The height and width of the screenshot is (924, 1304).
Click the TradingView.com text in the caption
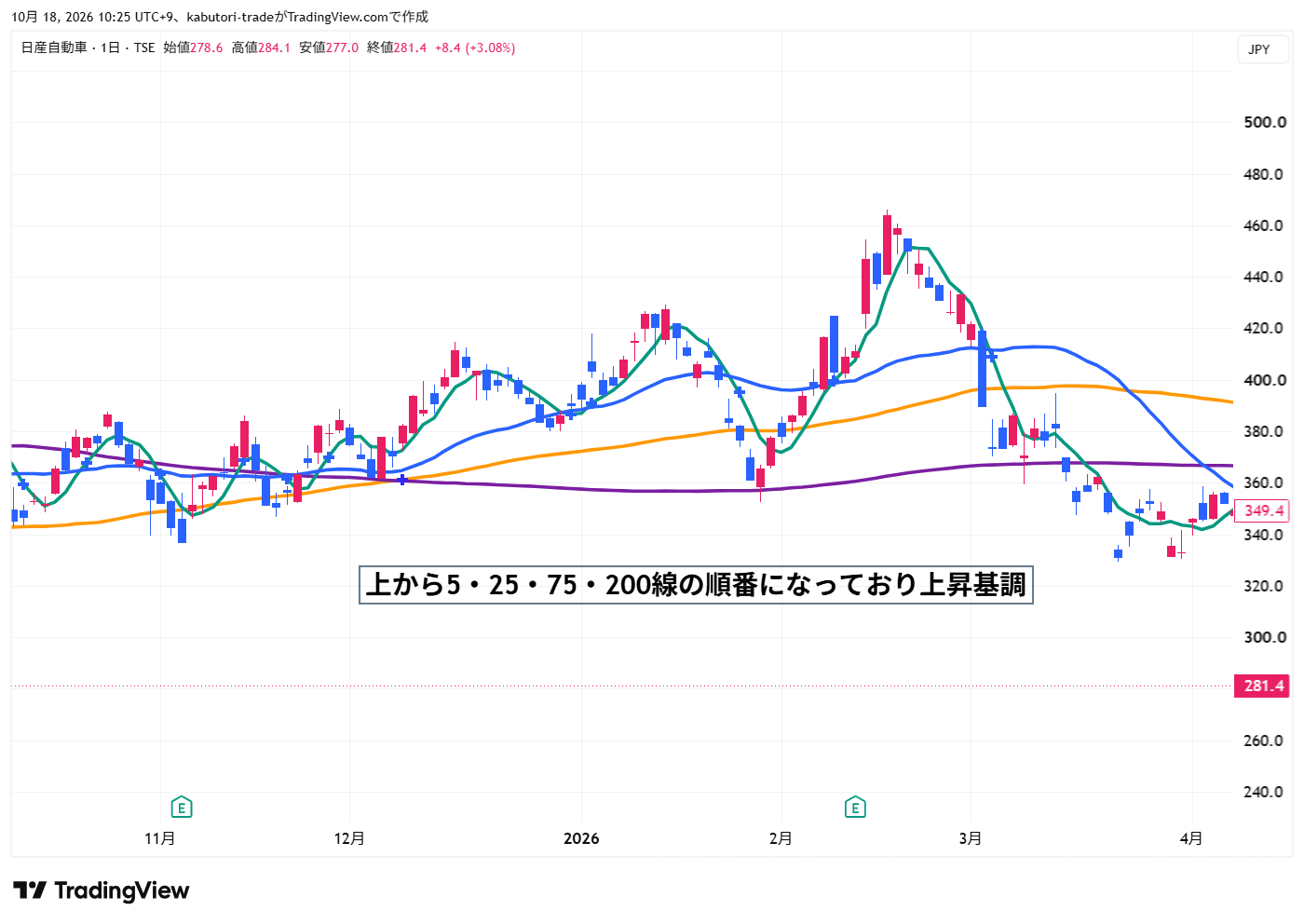tap(337, 17)
